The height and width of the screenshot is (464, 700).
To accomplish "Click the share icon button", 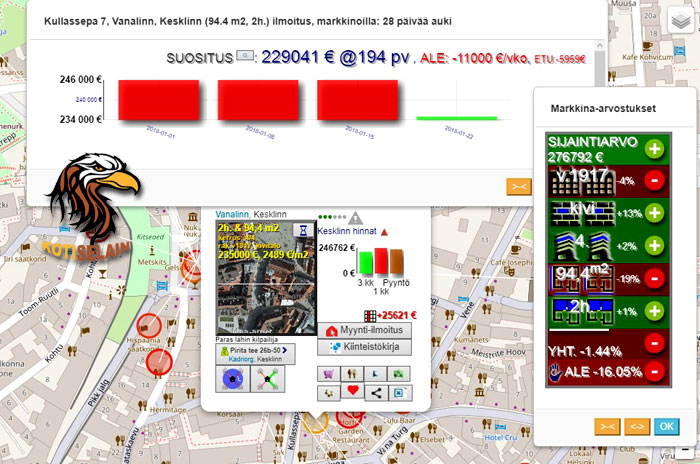I will (376, 393).
